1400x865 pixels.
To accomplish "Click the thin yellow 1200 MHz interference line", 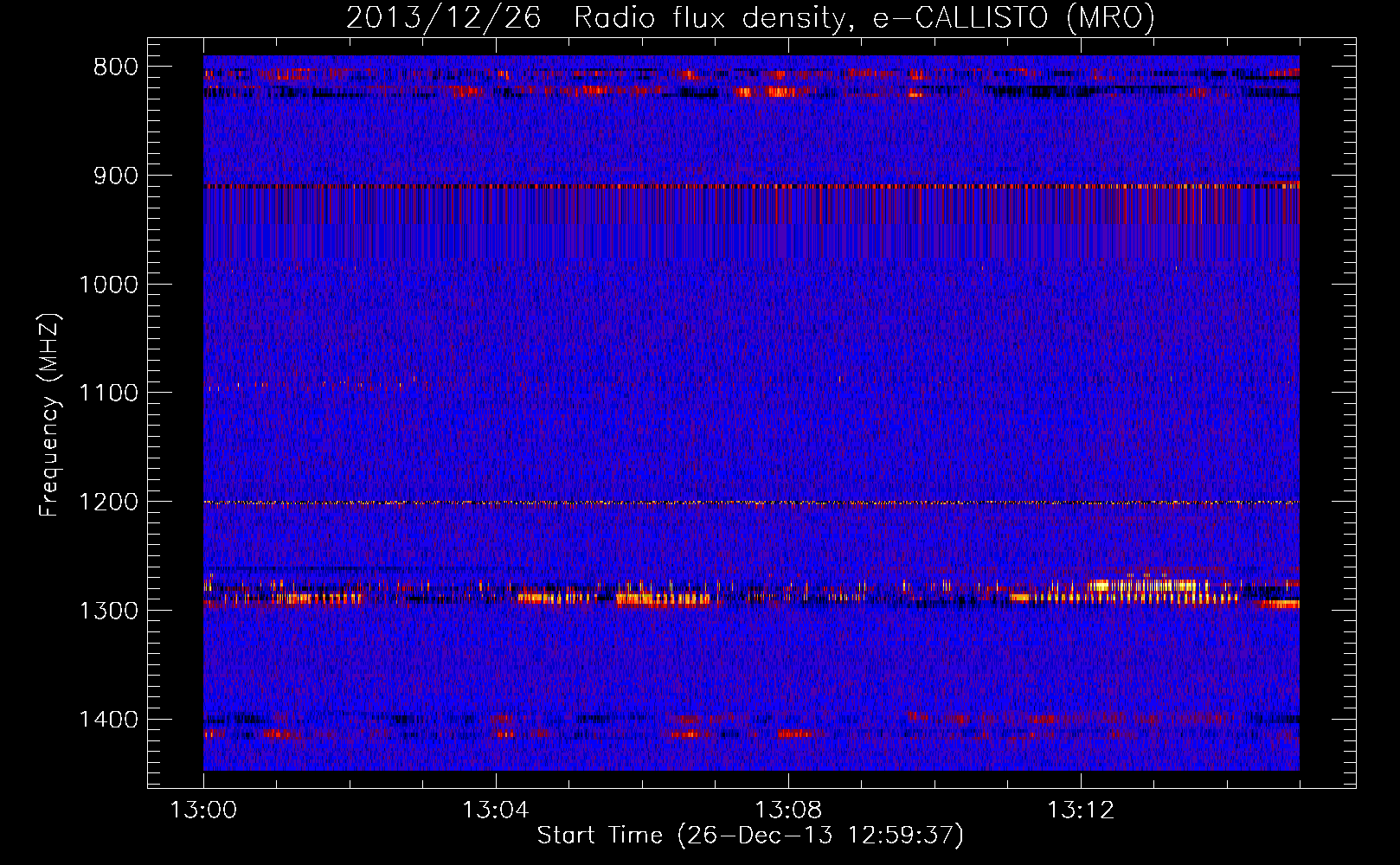I will [751, 503].
